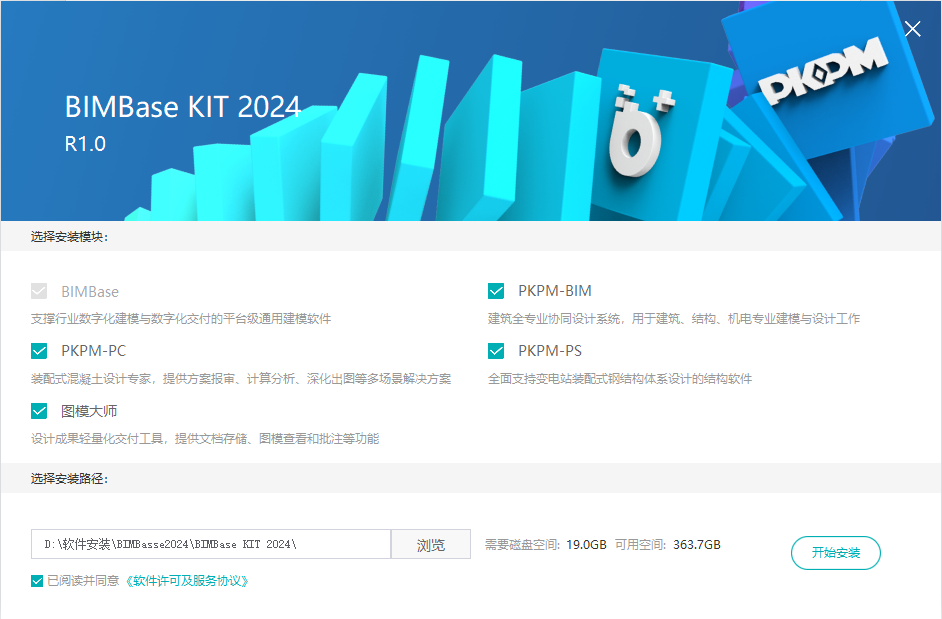Click the 设计成果轻量化交付工具 description text

205,439
